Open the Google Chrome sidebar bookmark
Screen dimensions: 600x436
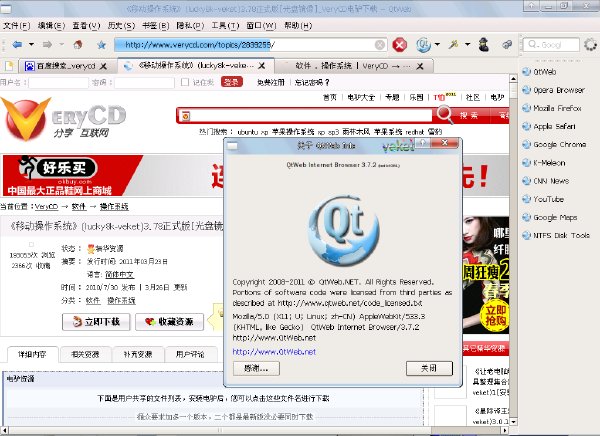point(554,145)
